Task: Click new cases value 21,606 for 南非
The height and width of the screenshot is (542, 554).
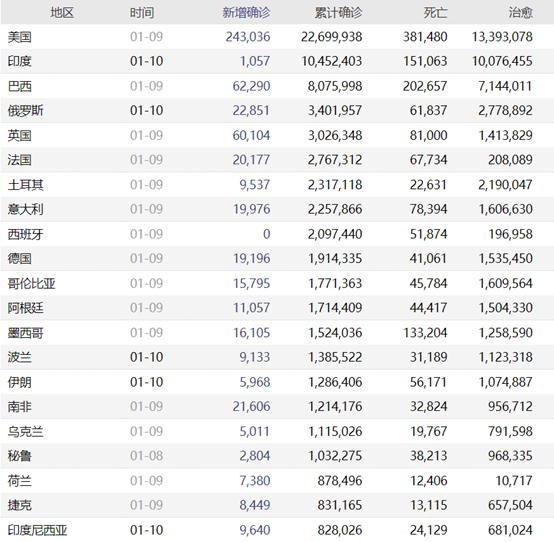Action: pyautogui.click(x=251, y=406)
